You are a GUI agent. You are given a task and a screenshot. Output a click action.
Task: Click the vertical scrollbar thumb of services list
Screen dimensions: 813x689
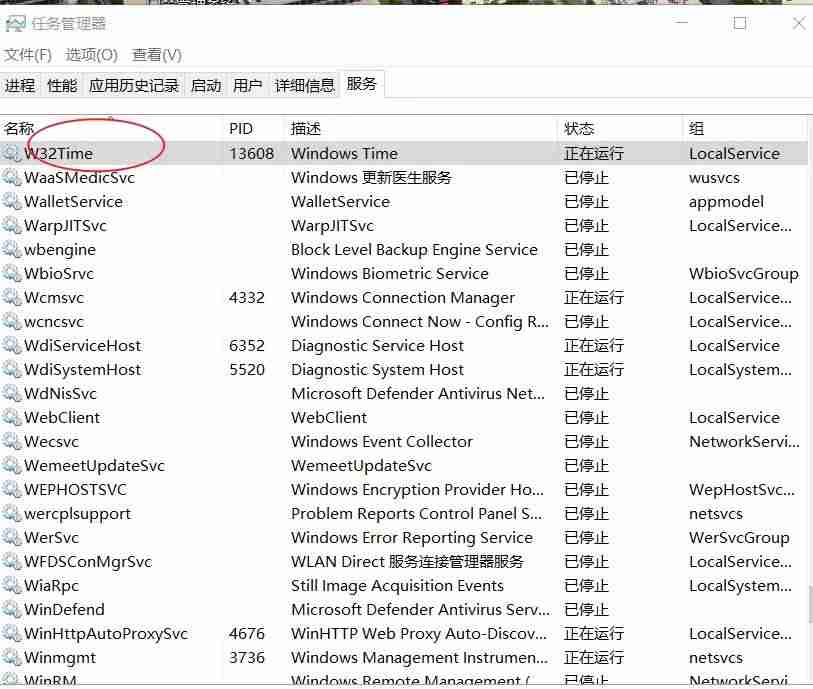[810, 604]
